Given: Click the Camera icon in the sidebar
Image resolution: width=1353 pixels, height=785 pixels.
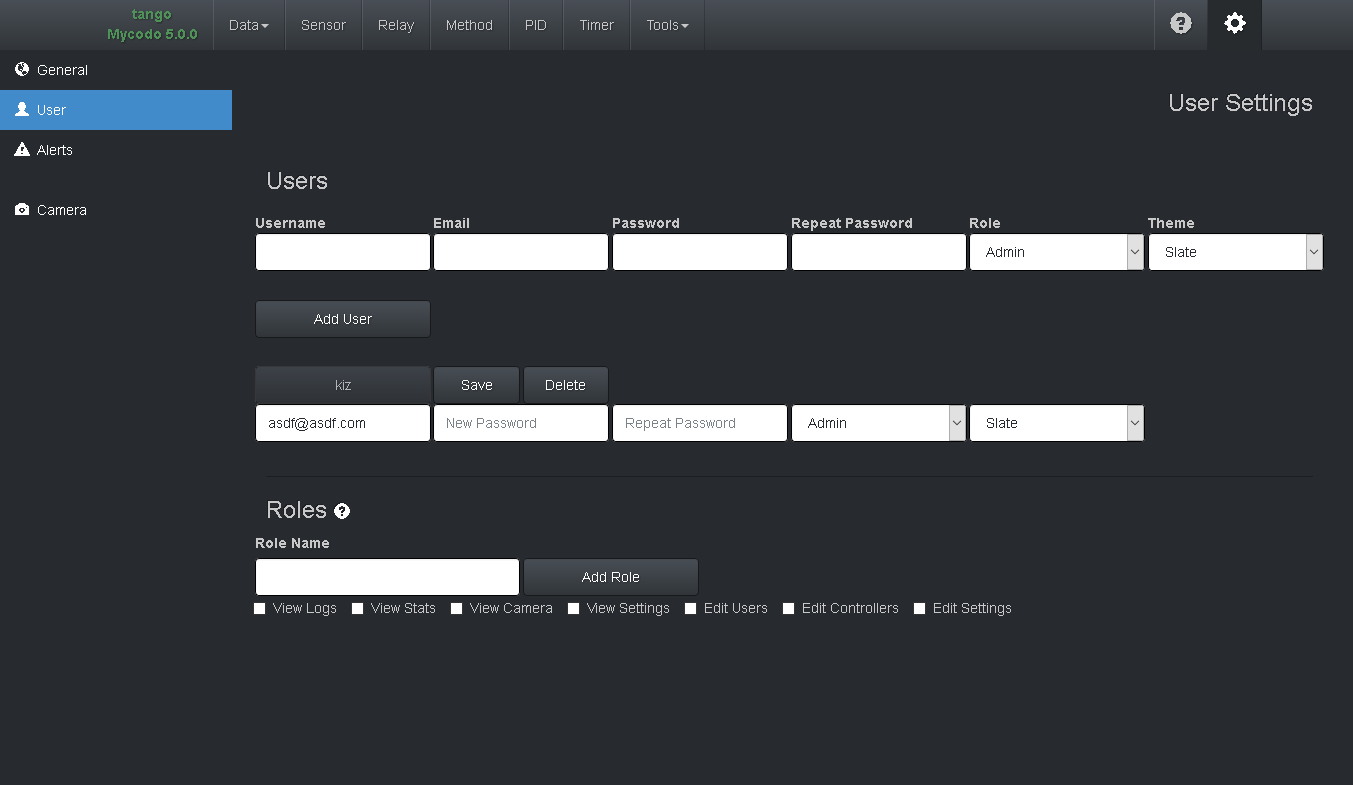Looking at the screenshot, I should [21, 210].
